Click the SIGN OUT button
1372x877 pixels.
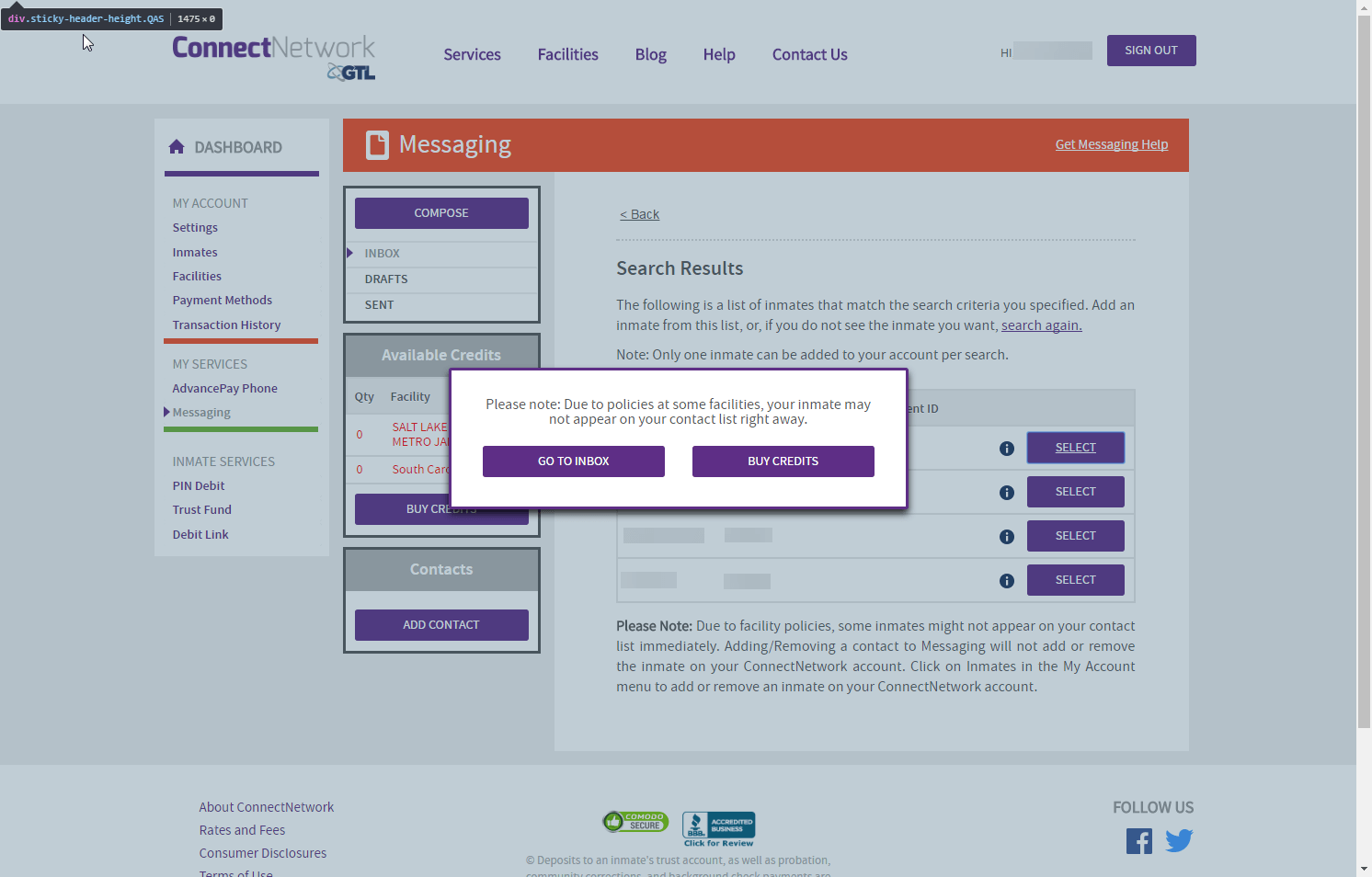[x=1151, y=51]
